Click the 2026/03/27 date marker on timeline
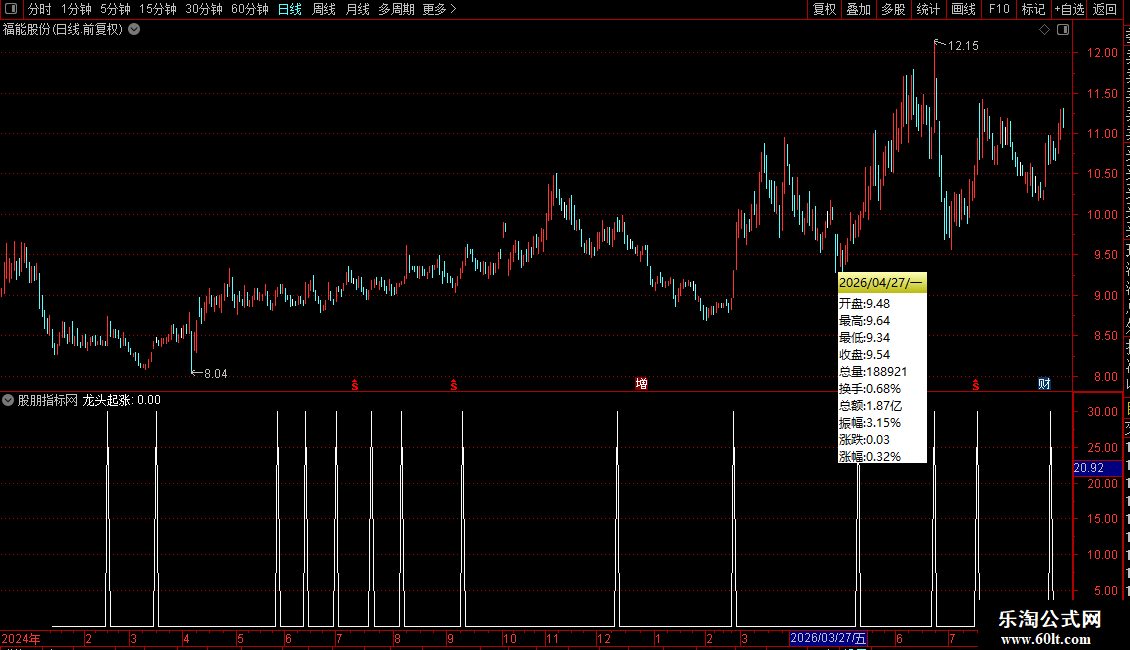Viewport: 1130px width, 650px height. 828,638
